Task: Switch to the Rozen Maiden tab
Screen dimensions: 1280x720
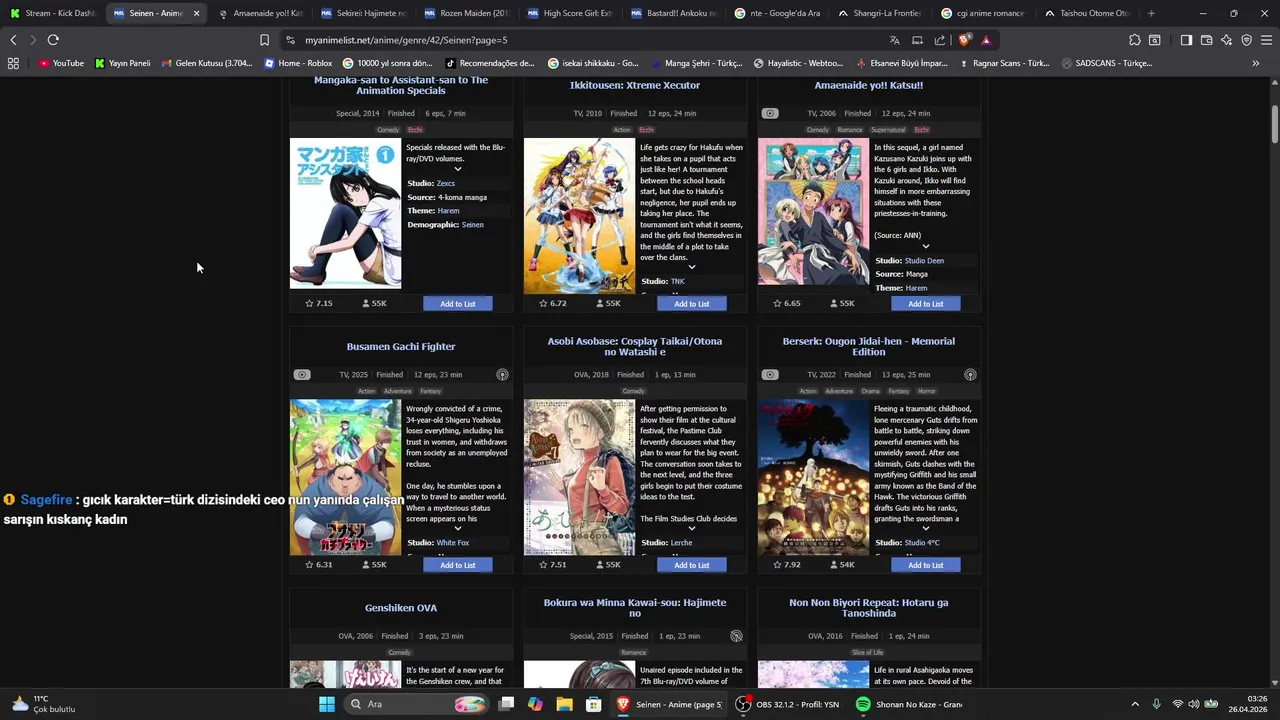Action: (466, 13)
